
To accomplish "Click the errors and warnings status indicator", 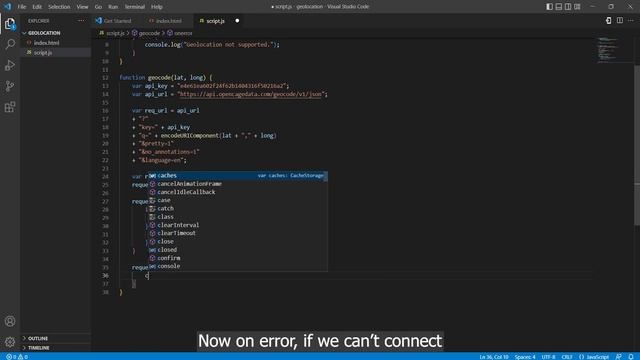I will [x=17, y=357].
